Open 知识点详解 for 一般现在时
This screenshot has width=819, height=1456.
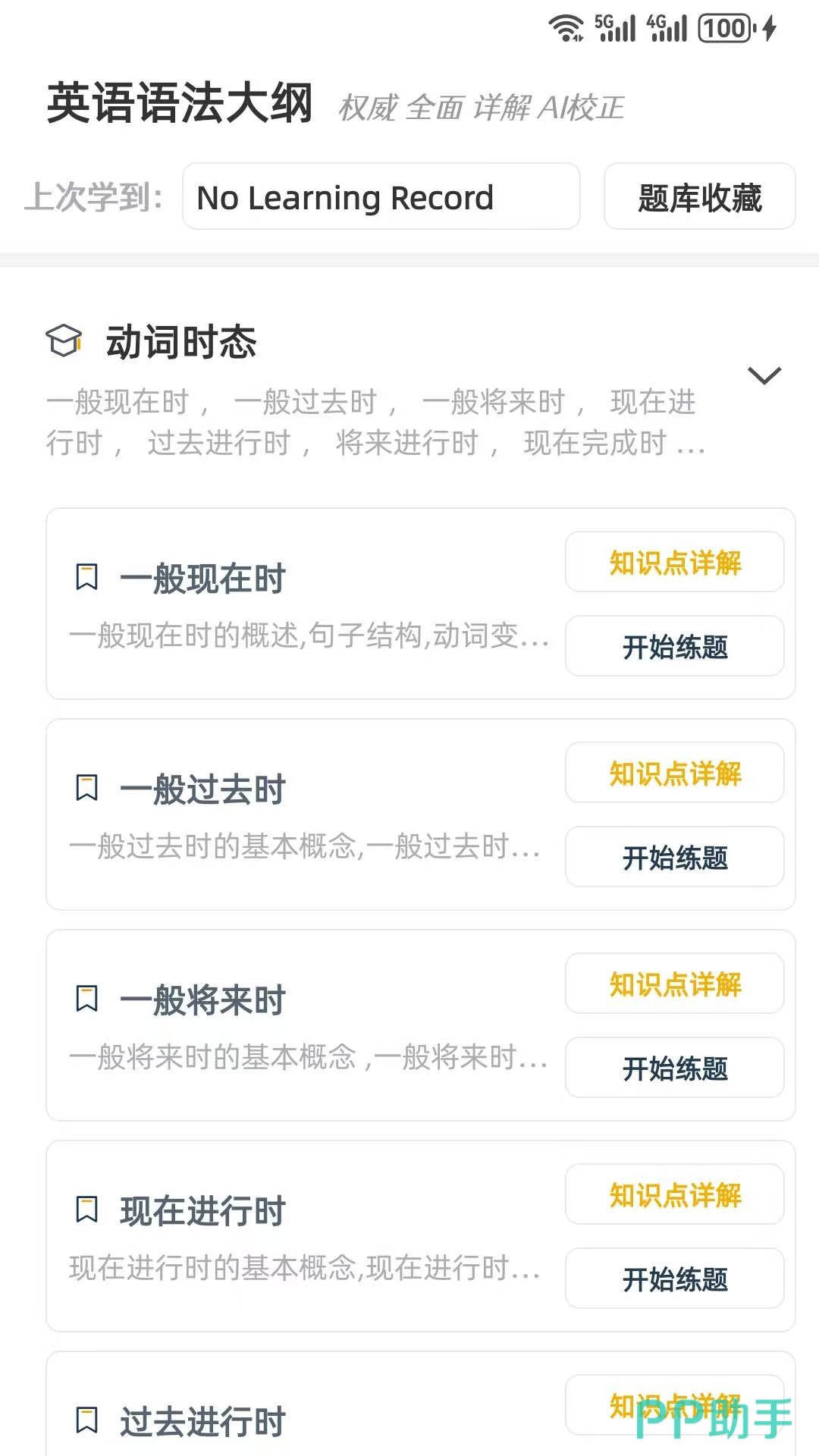click(x=674, y=562)
